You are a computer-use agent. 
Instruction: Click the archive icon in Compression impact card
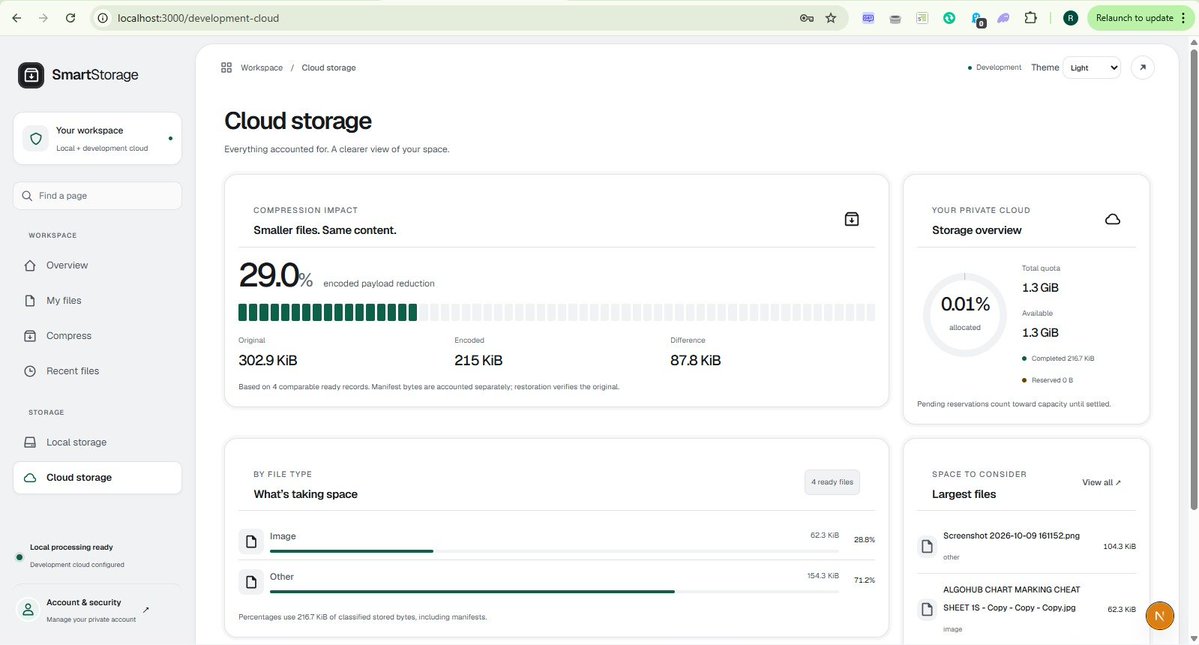[851, 219]
